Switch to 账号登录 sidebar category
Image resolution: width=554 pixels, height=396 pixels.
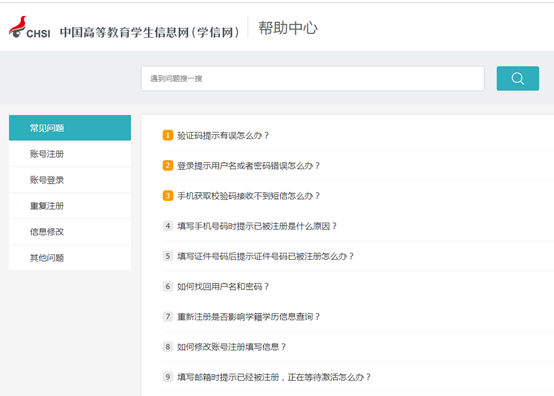(x=70, y=180)
